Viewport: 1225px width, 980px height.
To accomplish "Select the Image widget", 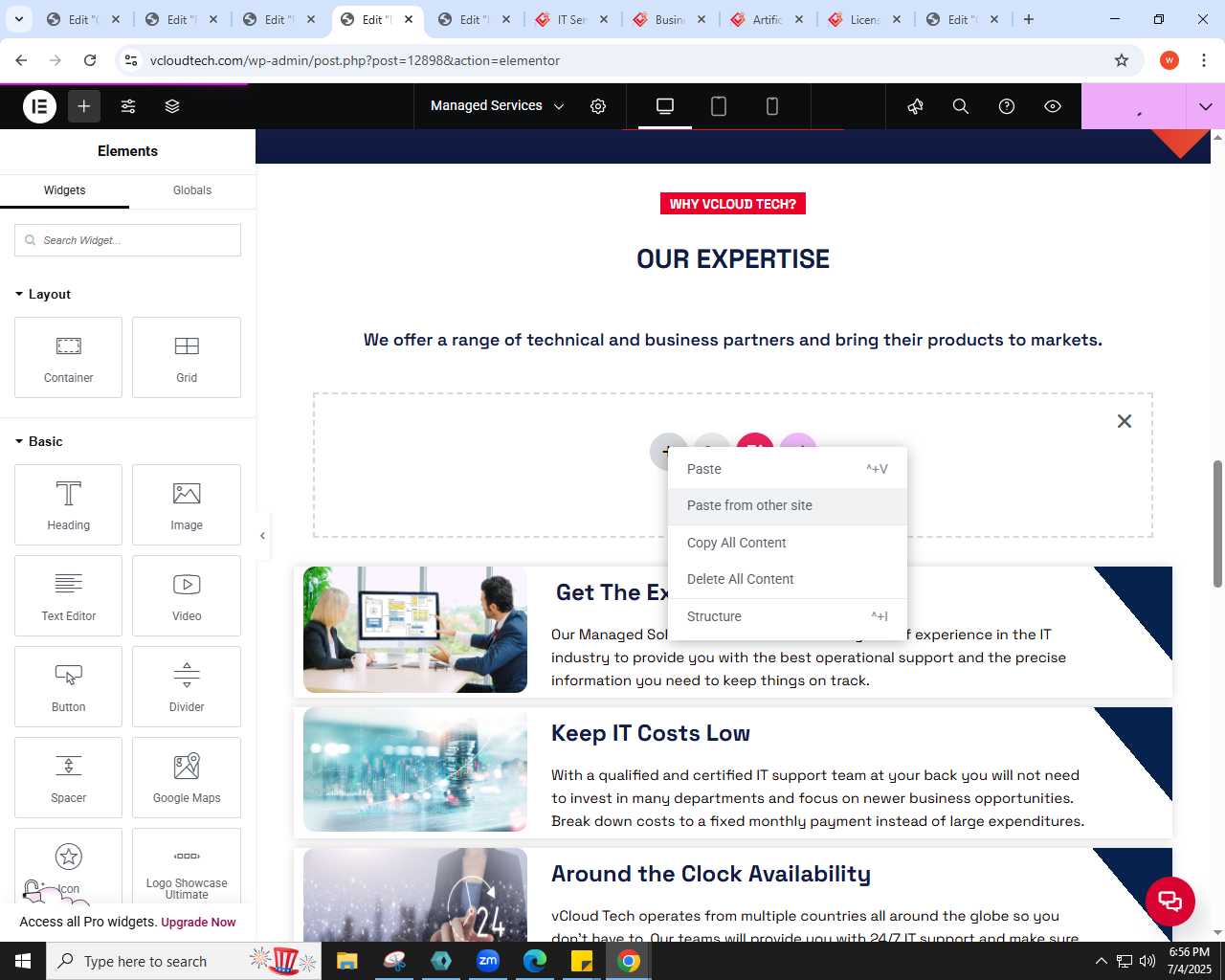I will (187, 504).
